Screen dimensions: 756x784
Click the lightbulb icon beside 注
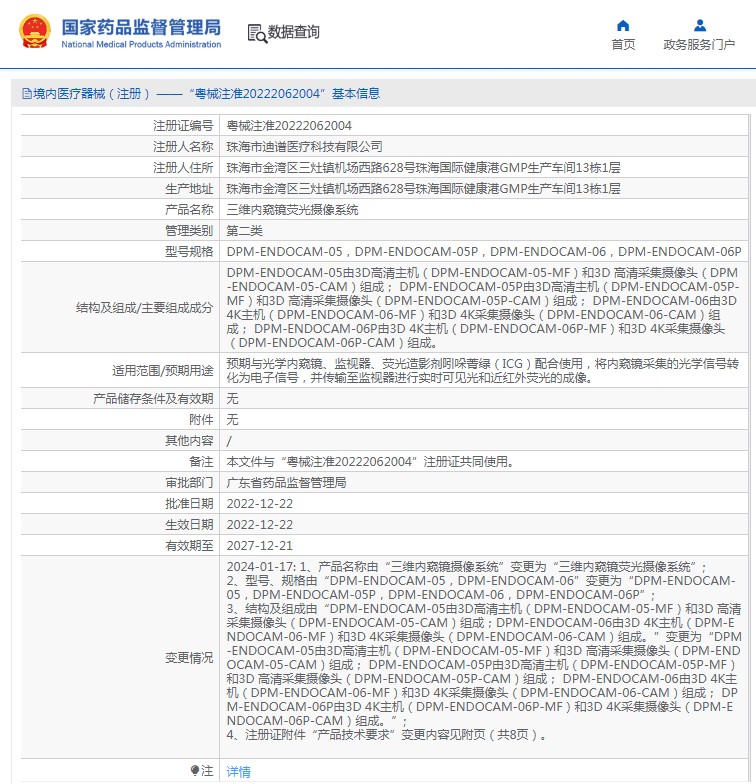195,770
